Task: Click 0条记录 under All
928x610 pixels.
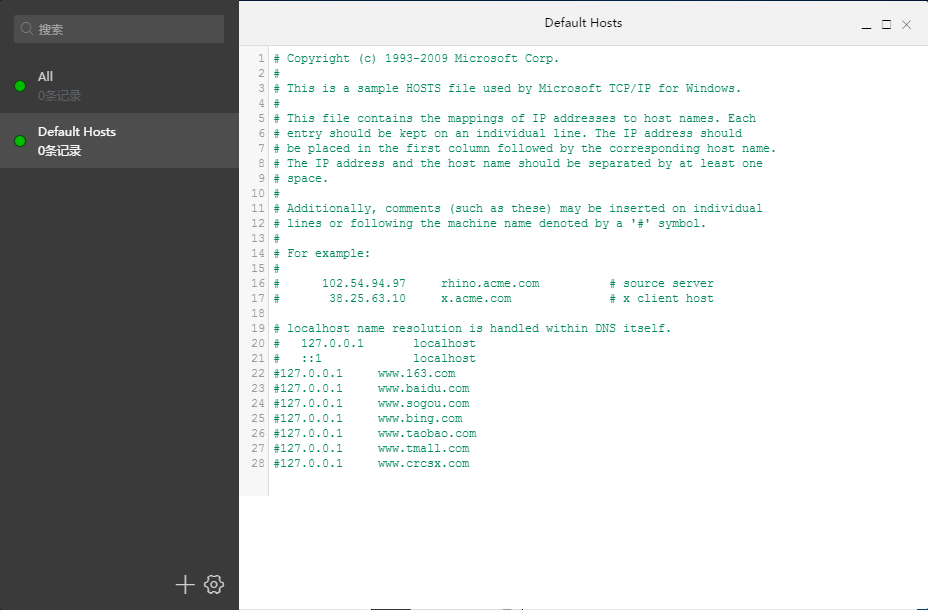Action: click(59, 96)
